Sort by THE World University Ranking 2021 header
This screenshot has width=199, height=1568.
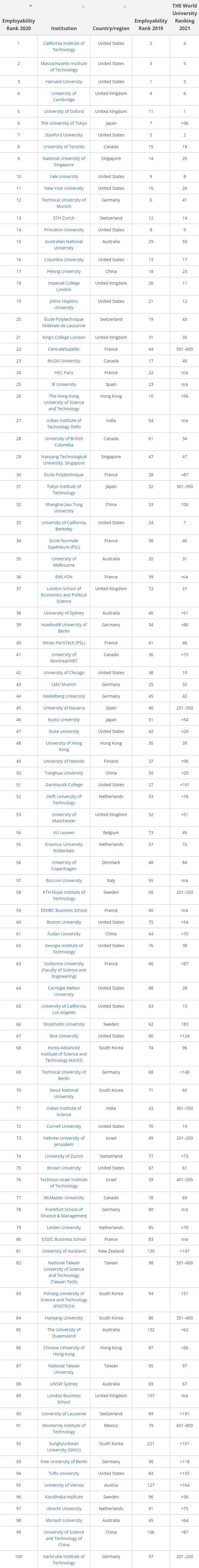[x=185, y=17]
